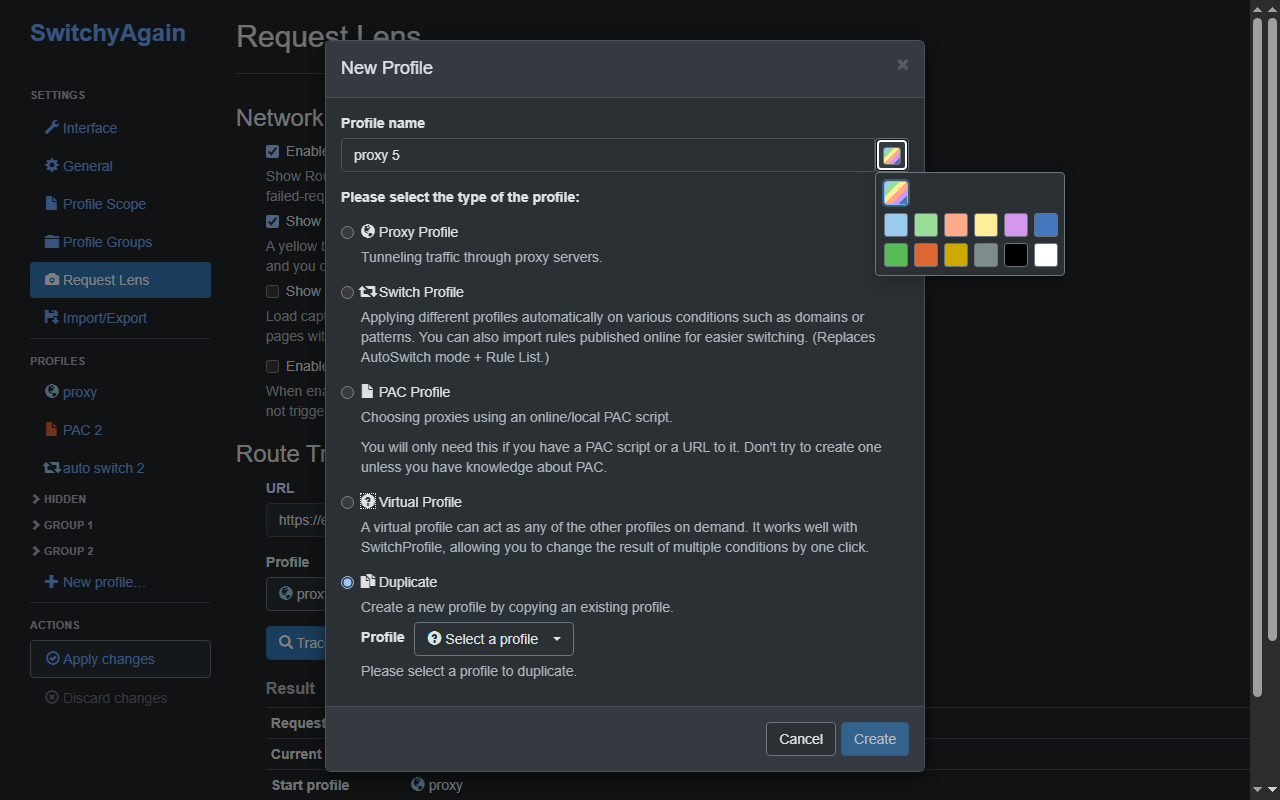Pick the dark blue color swatch
1280x800 pixels.
click(1046, 225)
